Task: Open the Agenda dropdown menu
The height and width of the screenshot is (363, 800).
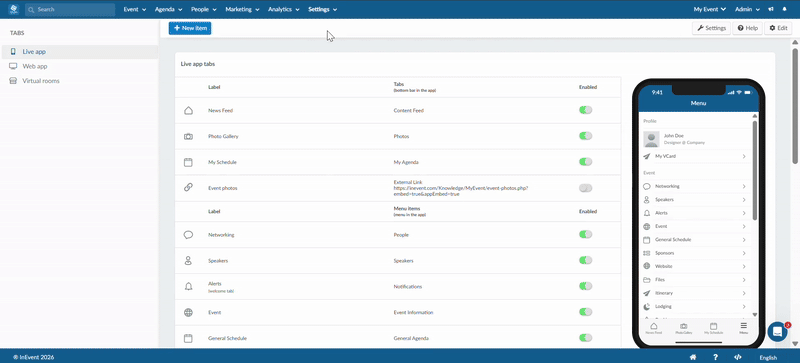Action: click(168, 9)
